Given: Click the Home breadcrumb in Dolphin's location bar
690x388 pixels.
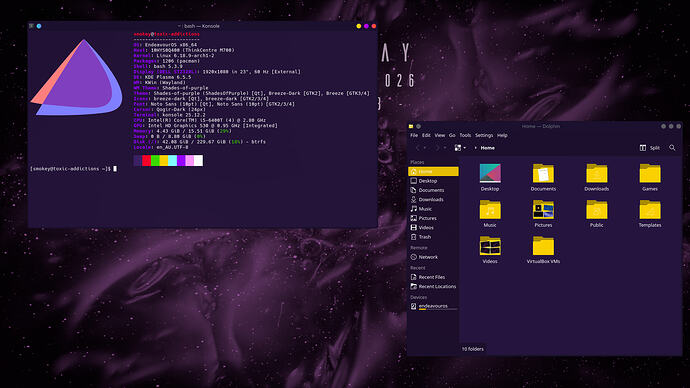Looking at the screenshot, I should coord(488,148).
